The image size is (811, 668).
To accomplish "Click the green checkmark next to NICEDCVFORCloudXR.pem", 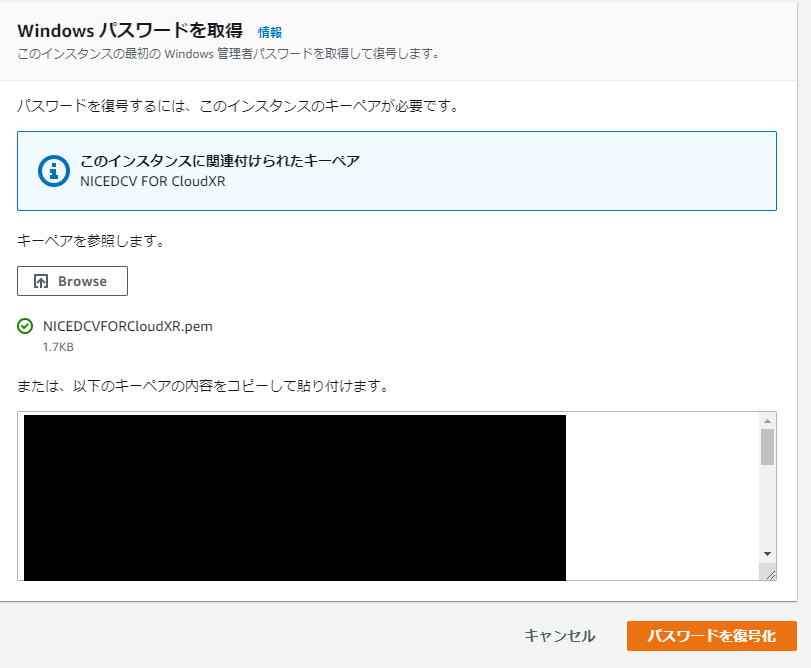I will pos(25,326).
